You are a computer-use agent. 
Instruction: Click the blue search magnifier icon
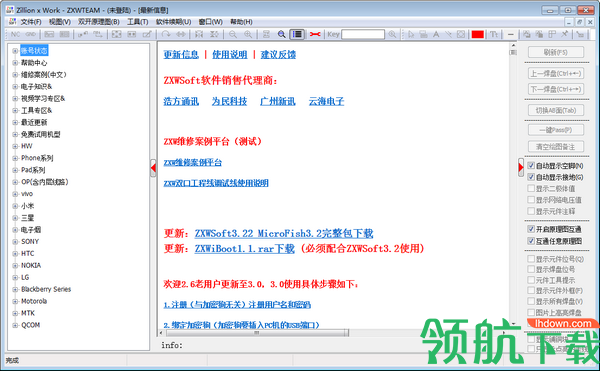(282, 34)
